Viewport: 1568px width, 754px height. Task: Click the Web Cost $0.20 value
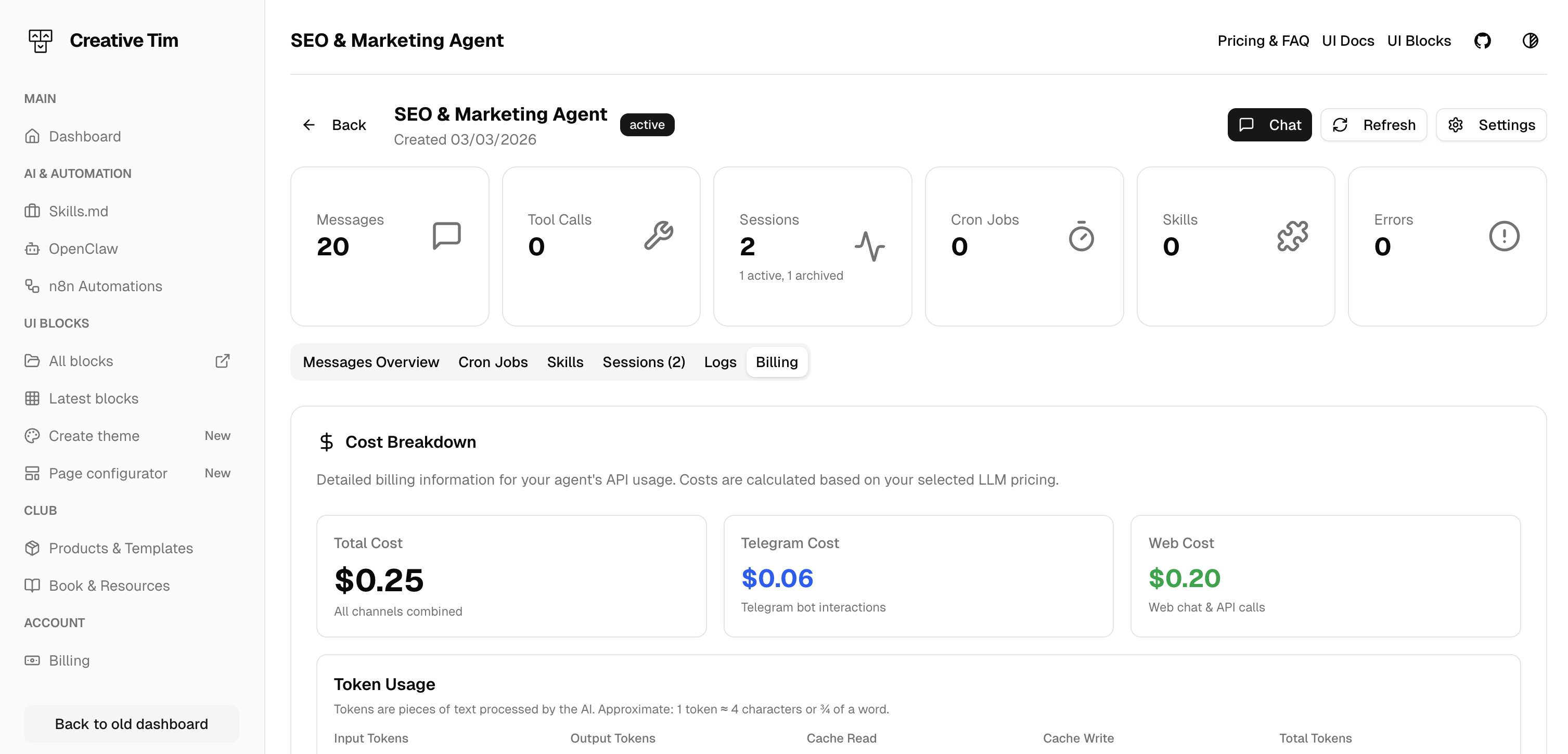[x=1185, y=578]
